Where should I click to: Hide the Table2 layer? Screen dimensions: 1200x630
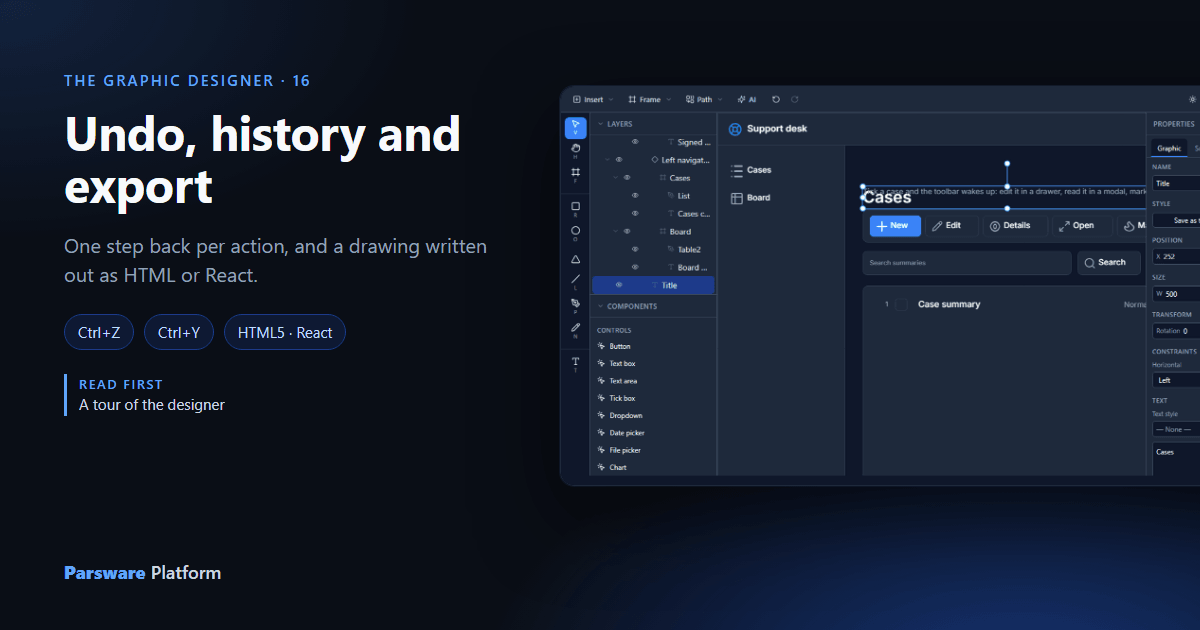(x=635, y=249)
